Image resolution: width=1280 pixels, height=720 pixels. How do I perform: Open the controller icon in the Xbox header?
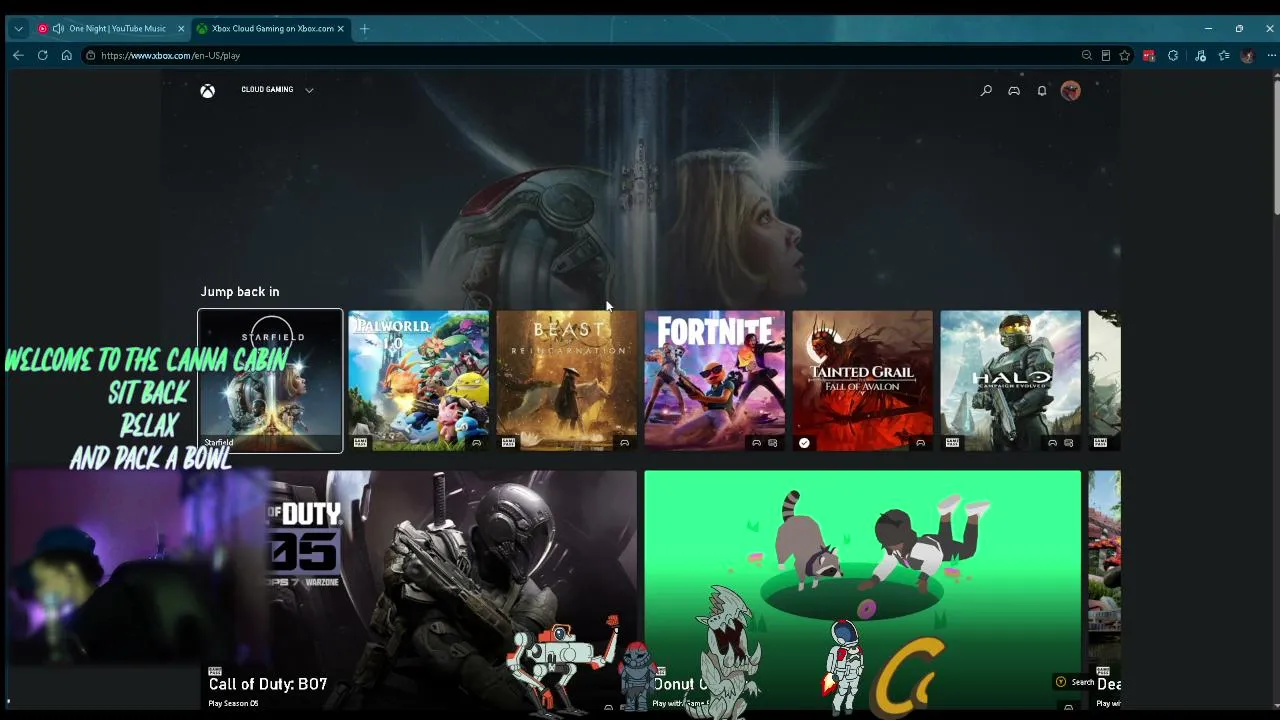1014,91
